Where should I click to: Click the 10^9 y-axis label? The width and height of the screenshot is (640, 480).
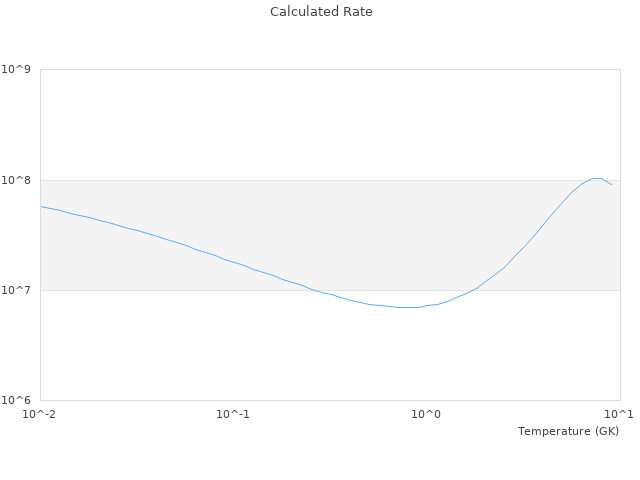(17, 70)
